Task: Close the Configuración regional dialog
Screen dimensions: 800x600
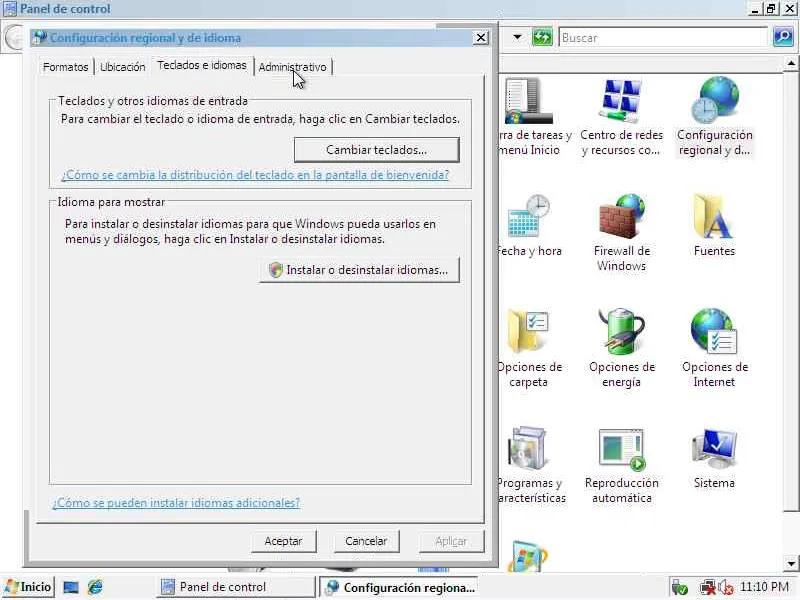Action: tap(481, 37)
